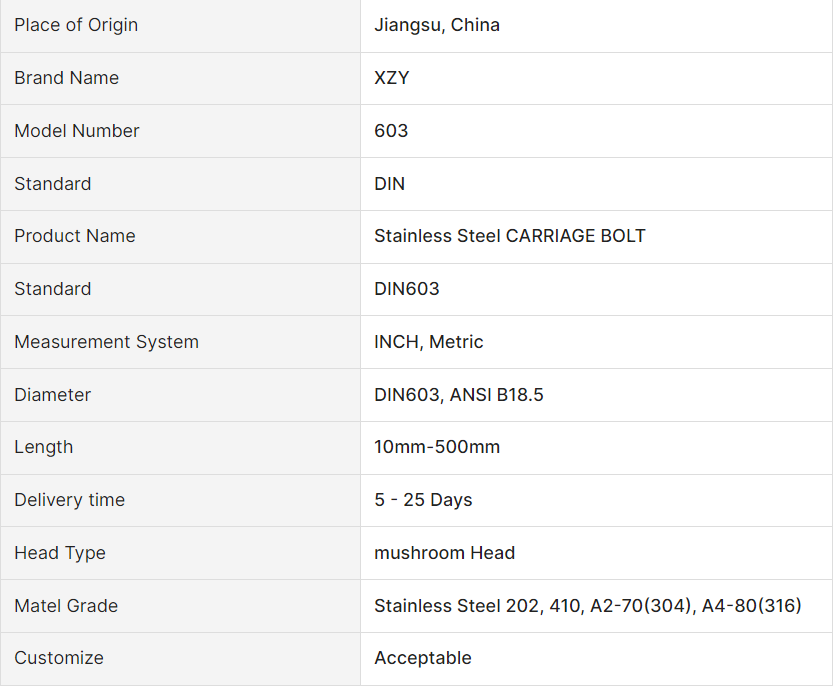Select the "XZY" brand value

click(x=392, y=78)
